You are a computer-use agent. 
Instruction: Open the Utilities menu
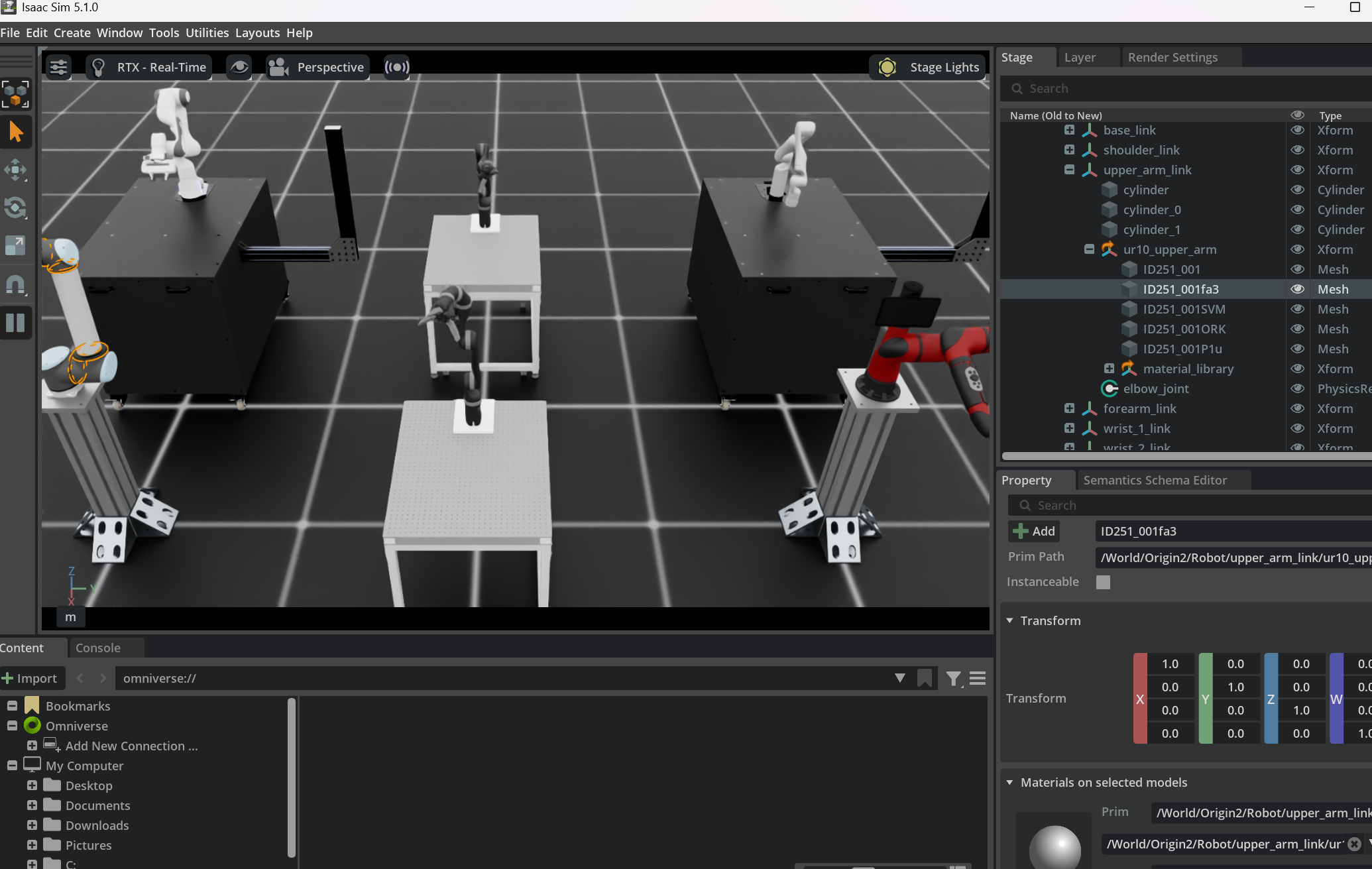(x=207, y=32)
